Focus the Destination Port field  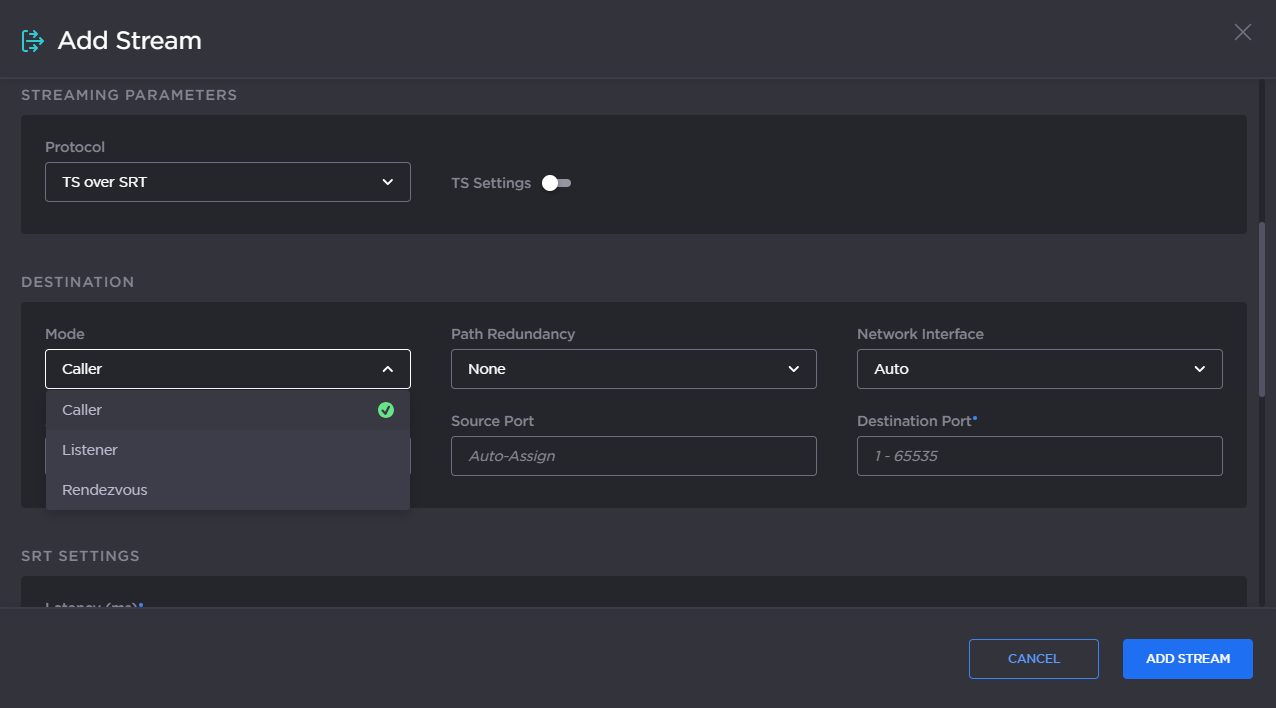[x=1039, y=456]
